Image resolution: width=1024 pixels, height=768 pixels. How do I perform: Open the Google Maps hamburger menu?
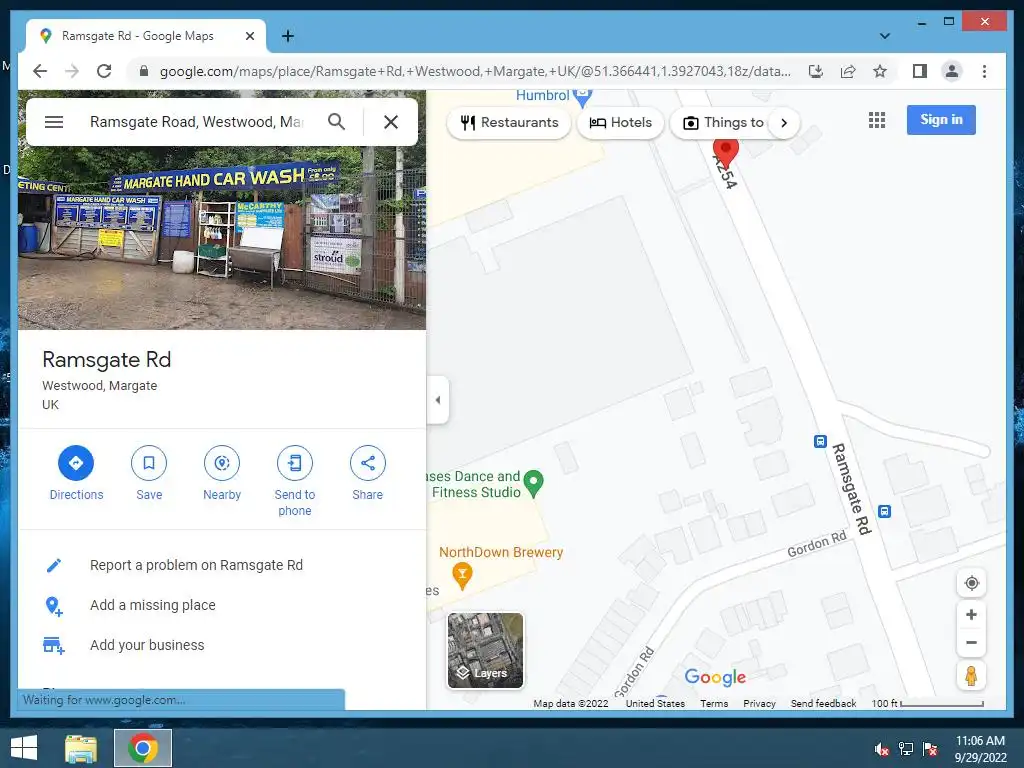click(54, 122)
